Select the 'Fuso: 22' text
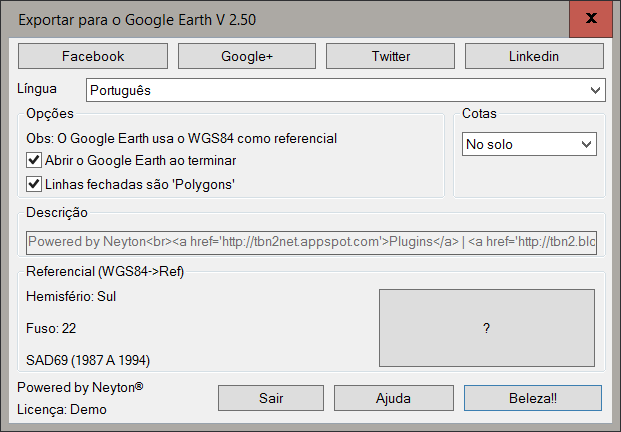This screenshot has width=621, height=432. pos(51,328)
